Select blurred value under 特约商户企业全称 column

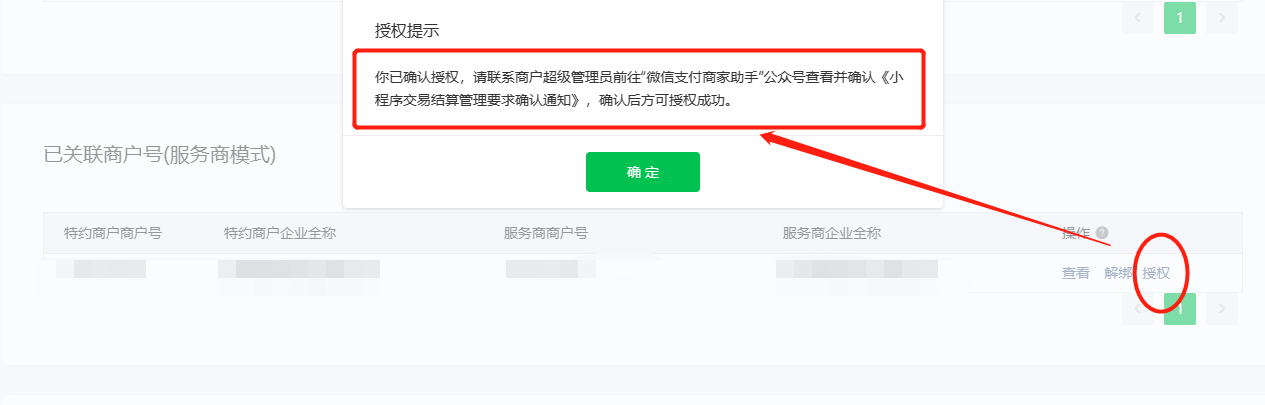tap(299, 269)
